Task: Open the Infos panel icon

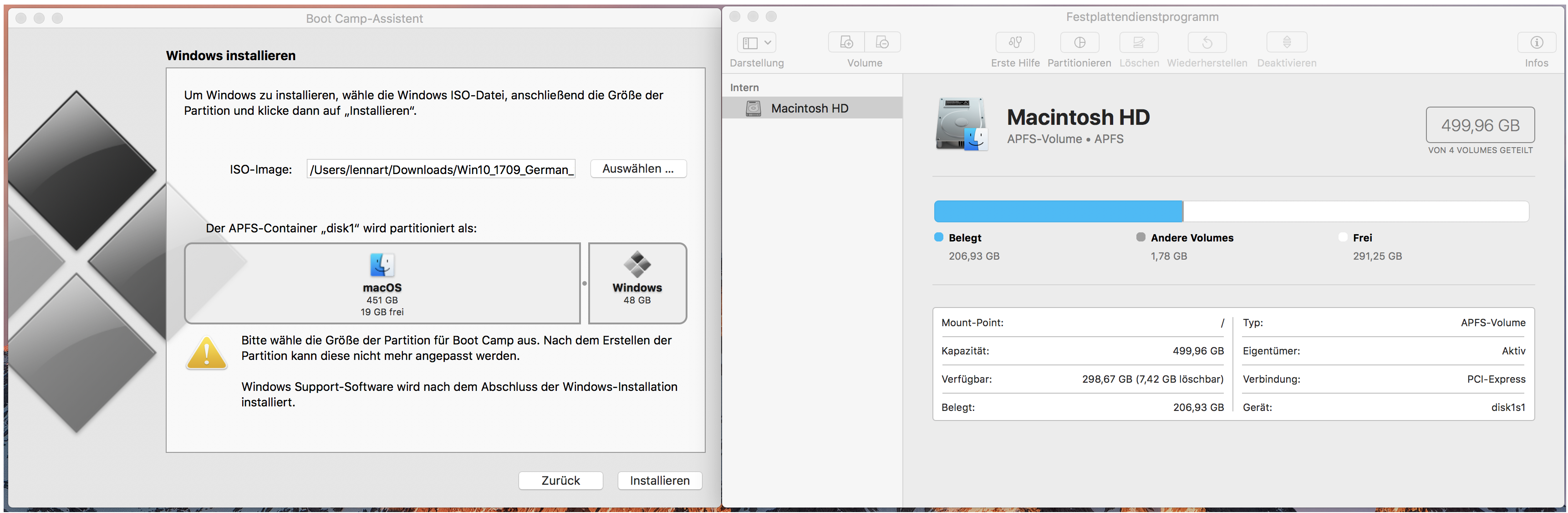Action: pyautogui.click(x=1536, y=43)
